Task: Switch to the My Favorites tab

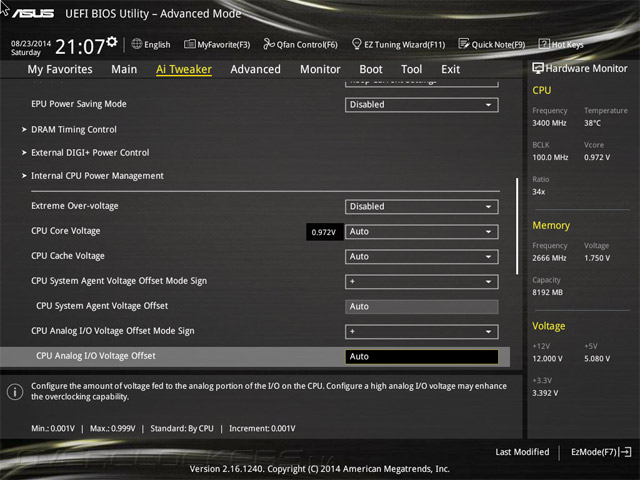Action: point(60,69)
